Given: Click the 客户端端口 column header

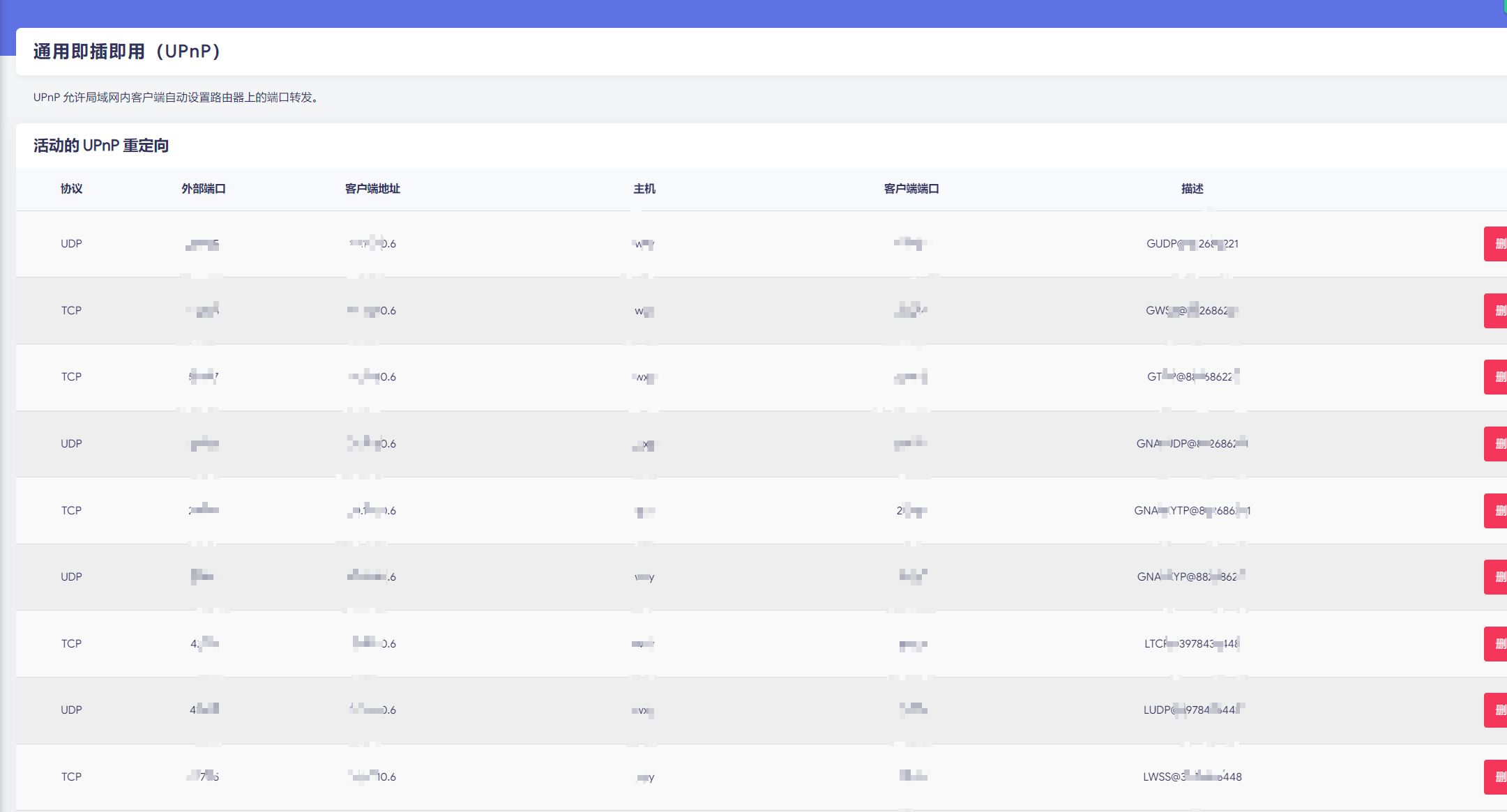Looking at the screenshot, I should (x=911, y=189).
